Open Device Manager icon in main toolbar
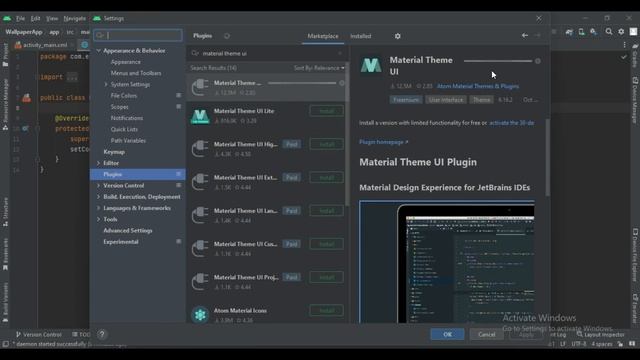The height and width of the screenshot is (360, 640). click(x=581, y=31)
